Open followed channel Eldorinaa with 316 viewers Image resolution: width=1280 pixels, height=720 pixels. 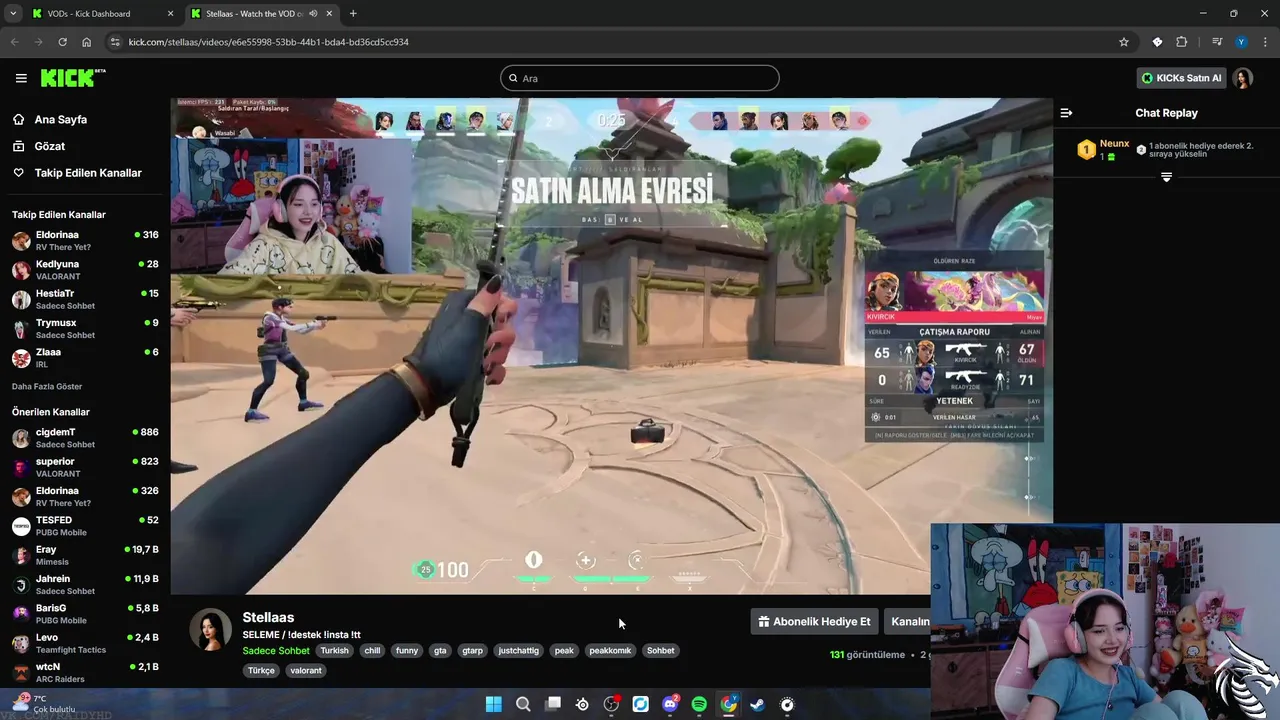coord(85,241)
